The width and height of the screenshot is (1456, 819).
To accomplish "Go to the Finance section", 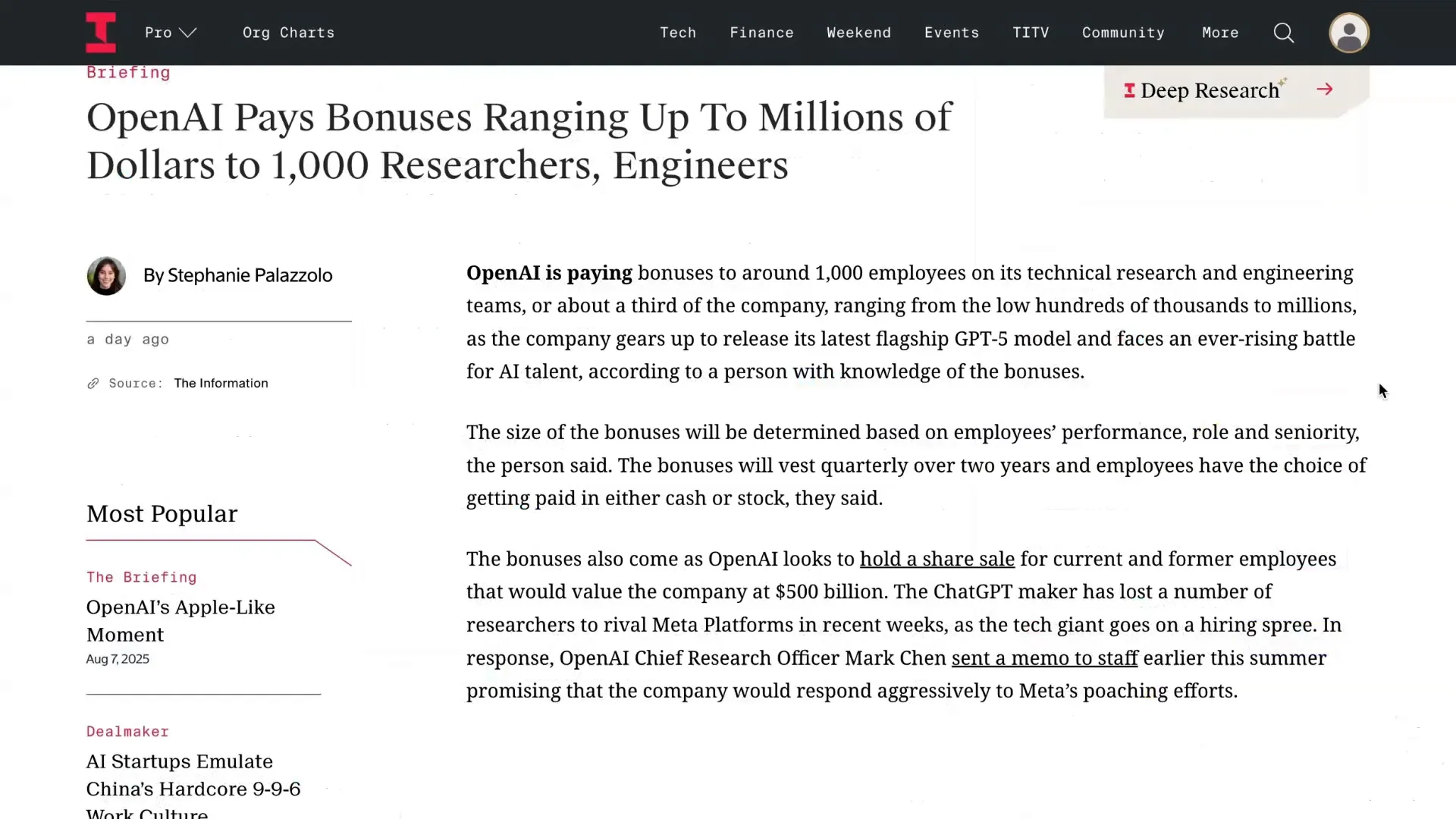I will [x=761, y=33].
